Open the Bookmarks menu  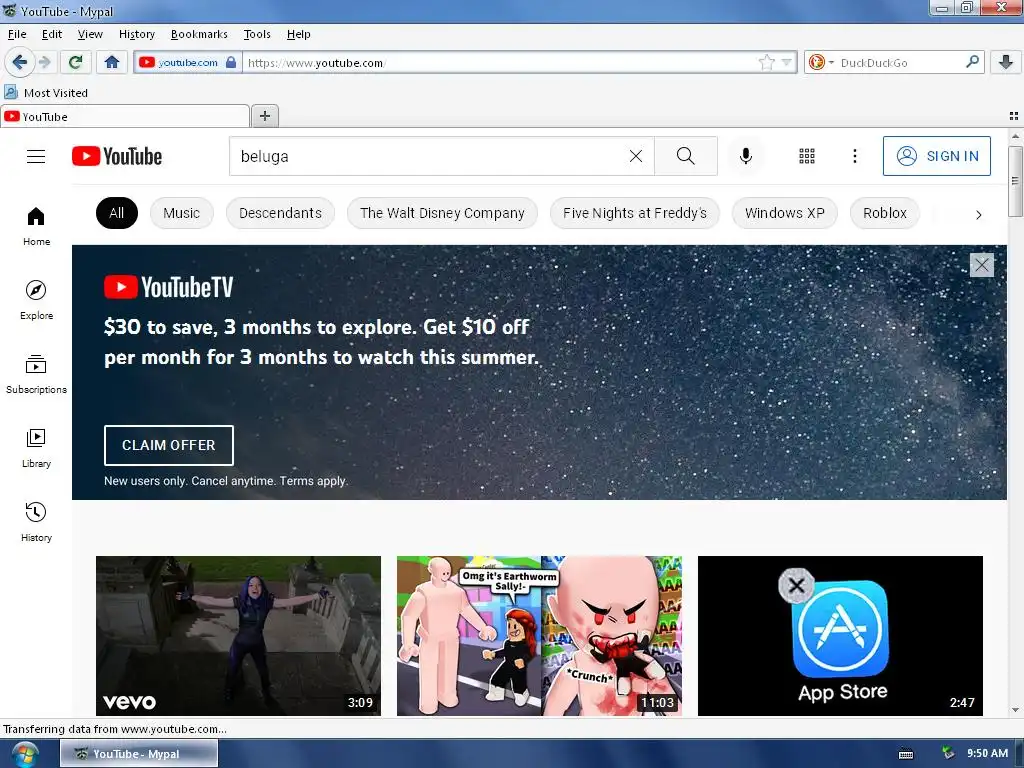coord(199,34)
